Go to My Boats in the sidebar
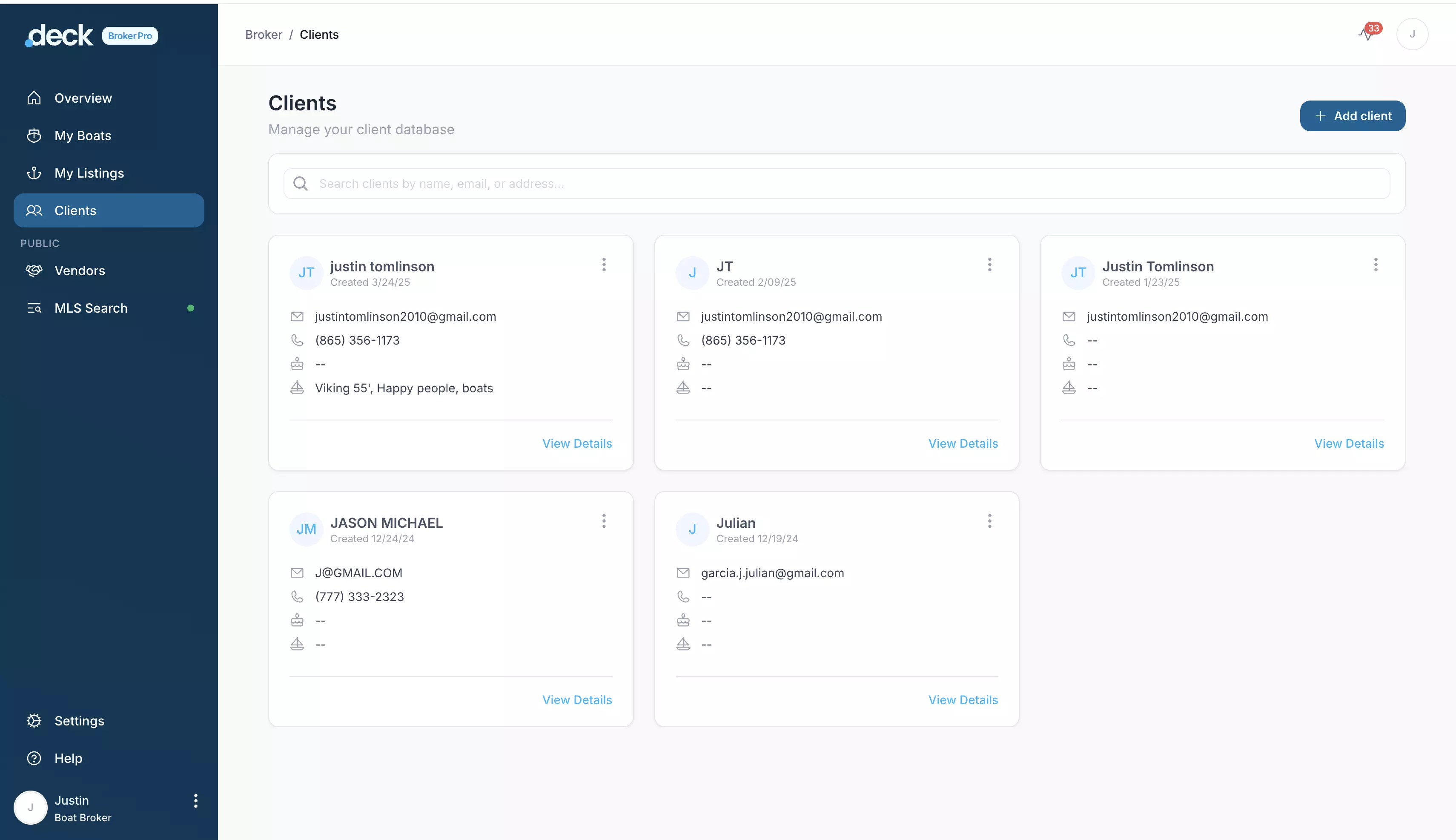This screenshot has height=840, width=1456. tap(83, 135)
